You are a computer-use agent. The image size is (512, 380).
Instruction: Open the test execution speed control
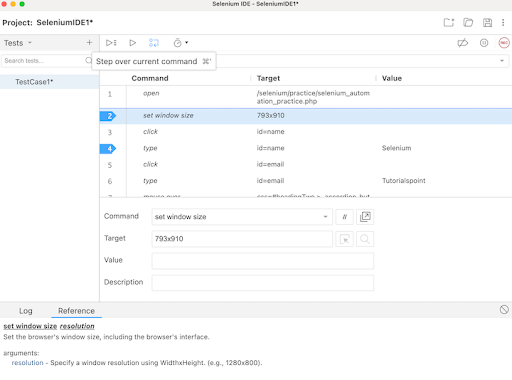[x=180, y=43]
